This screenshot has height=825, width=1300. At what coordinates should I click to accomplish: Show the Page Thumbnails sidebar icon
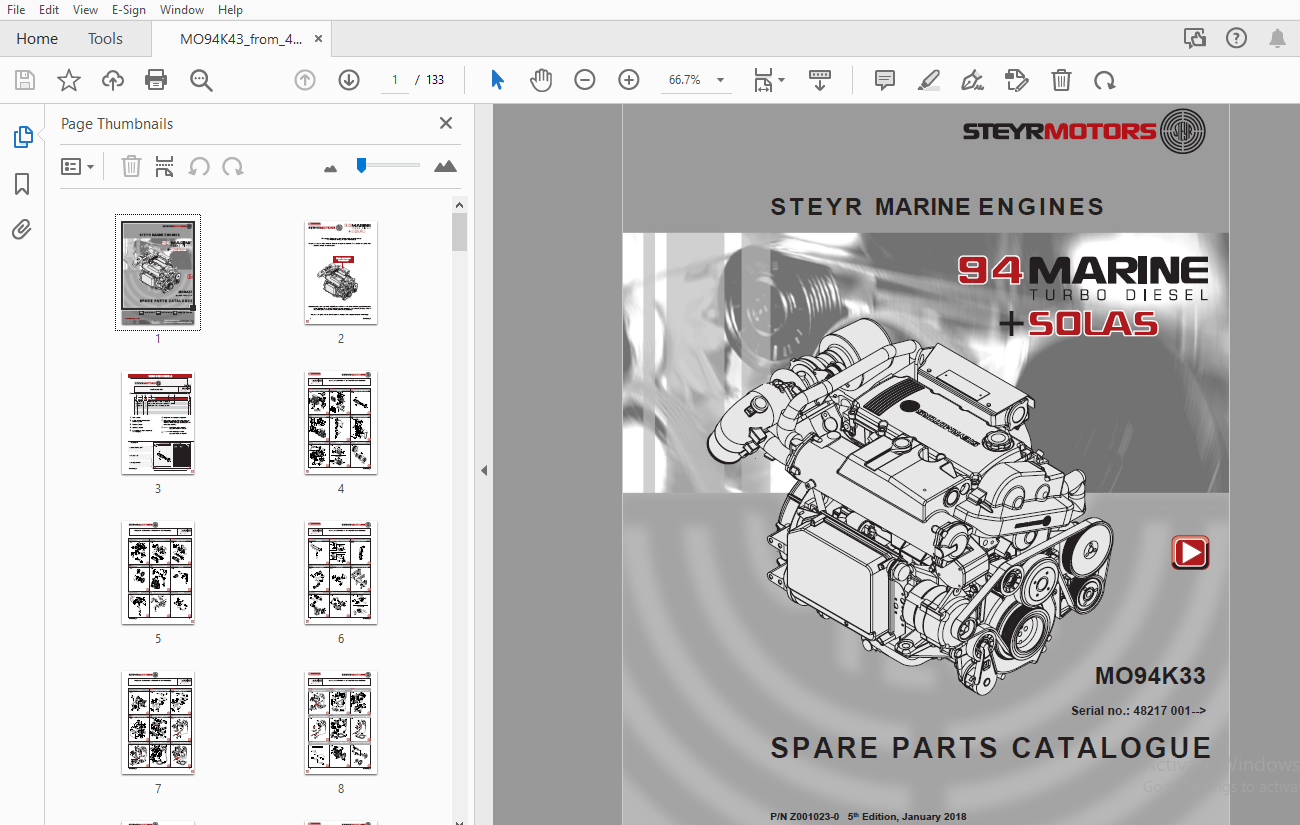(x=23, y=137)
